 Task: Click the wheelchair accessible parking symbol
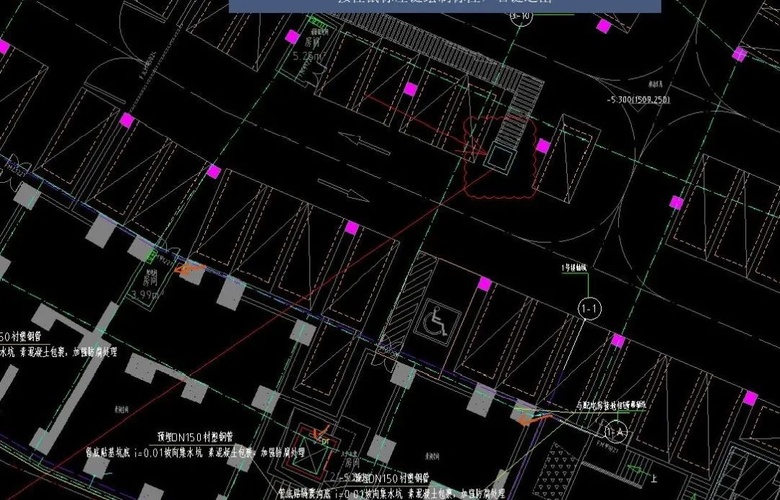tap(439, 321)
